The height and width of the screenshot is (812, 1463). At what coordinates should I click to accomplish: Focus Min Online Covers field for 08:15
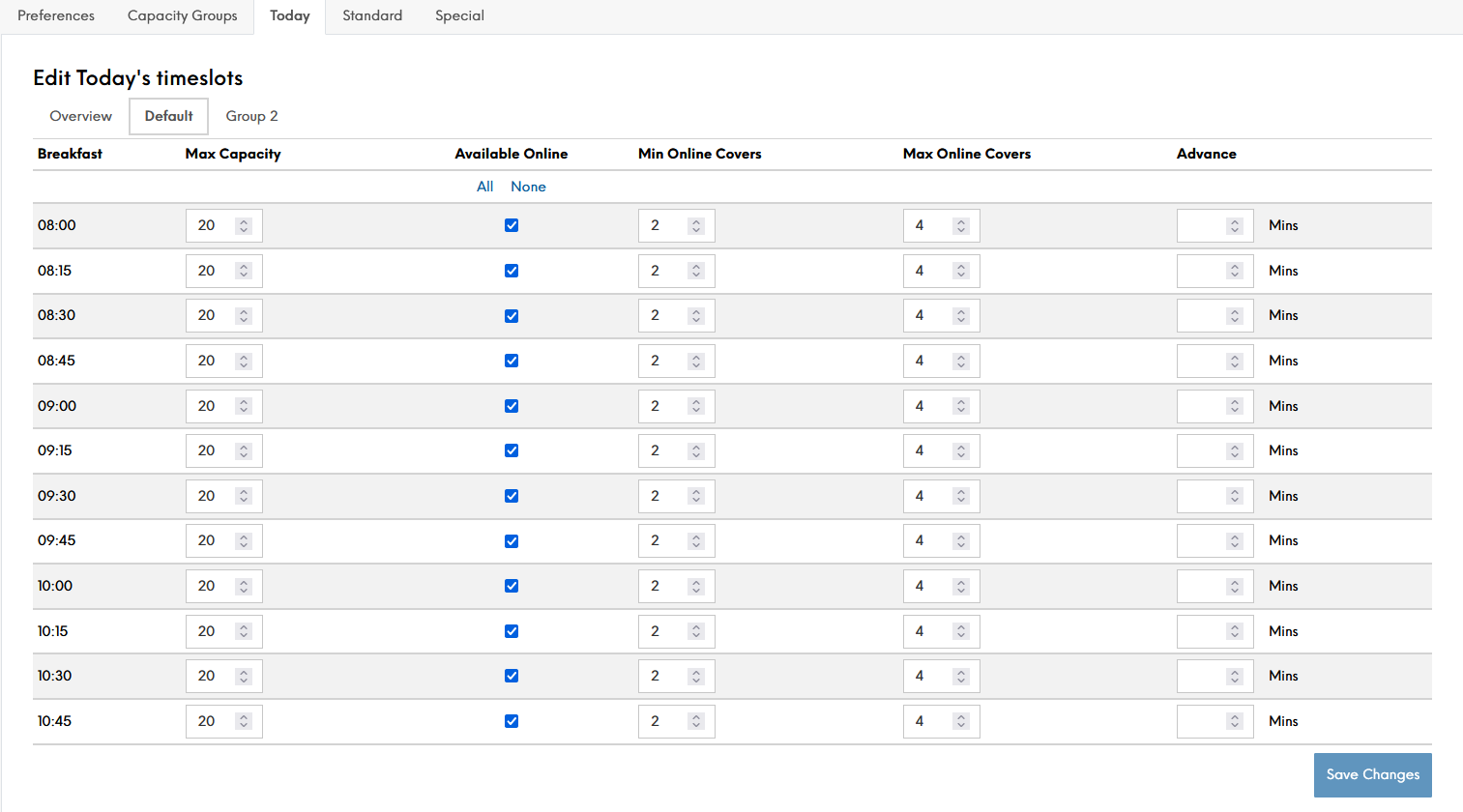click(x=676, y=271)
